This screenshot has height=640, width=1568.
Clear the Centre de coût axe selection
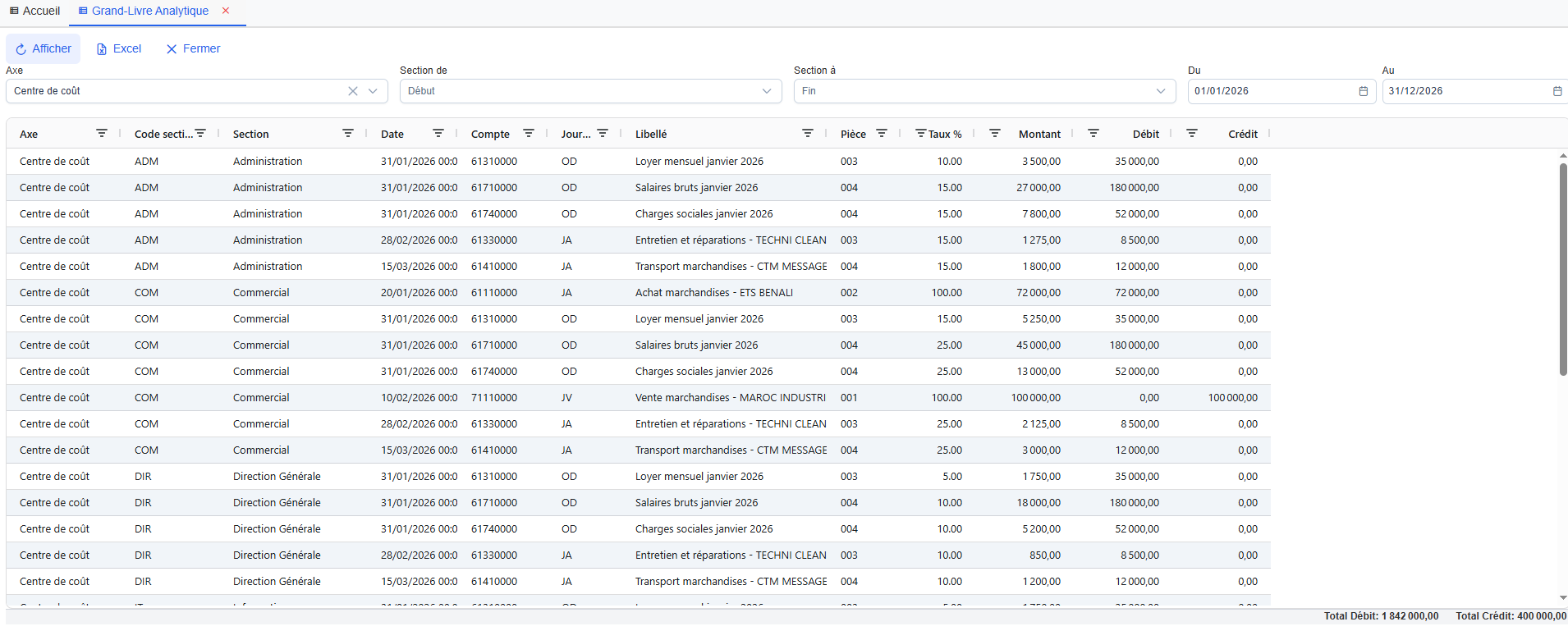[x=353, y=91]
